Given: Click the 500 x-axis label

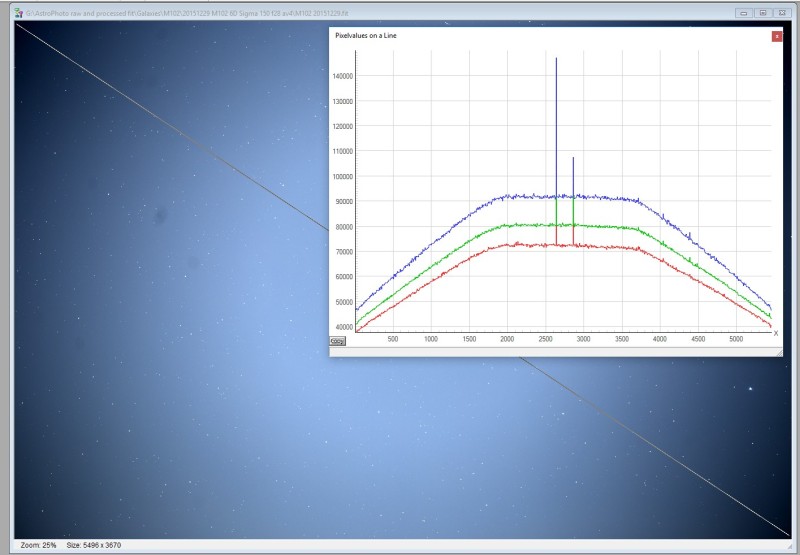Looking at the screenshot, I should coord(393,339).
